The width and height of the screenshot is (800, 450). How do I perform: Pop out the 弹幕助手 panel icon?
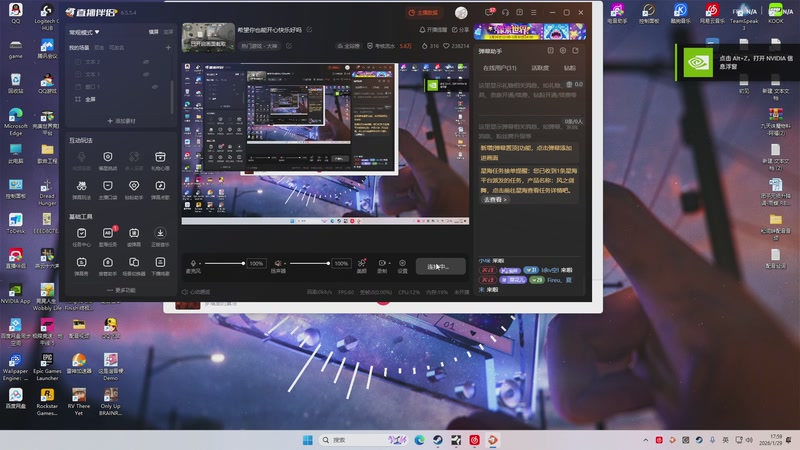(x=576, y=51)
